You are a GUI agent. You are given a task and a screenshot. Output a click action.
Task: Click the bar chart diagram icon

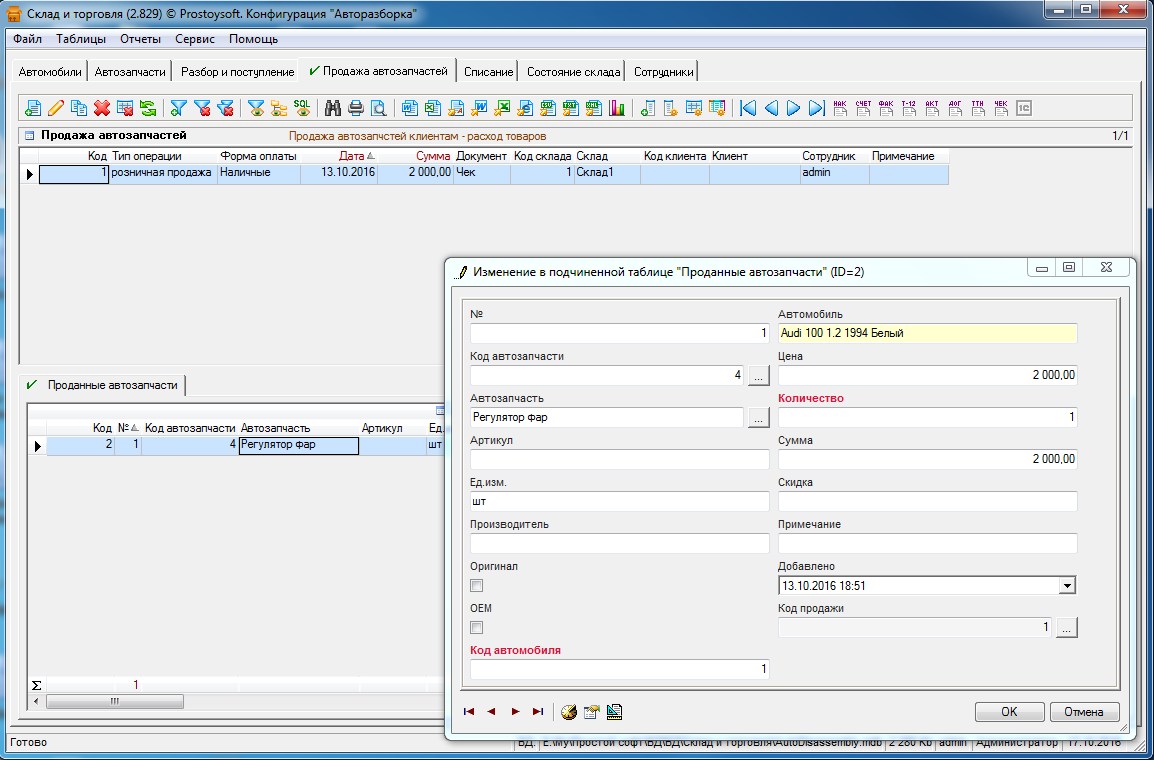click(x=617, y=108)
